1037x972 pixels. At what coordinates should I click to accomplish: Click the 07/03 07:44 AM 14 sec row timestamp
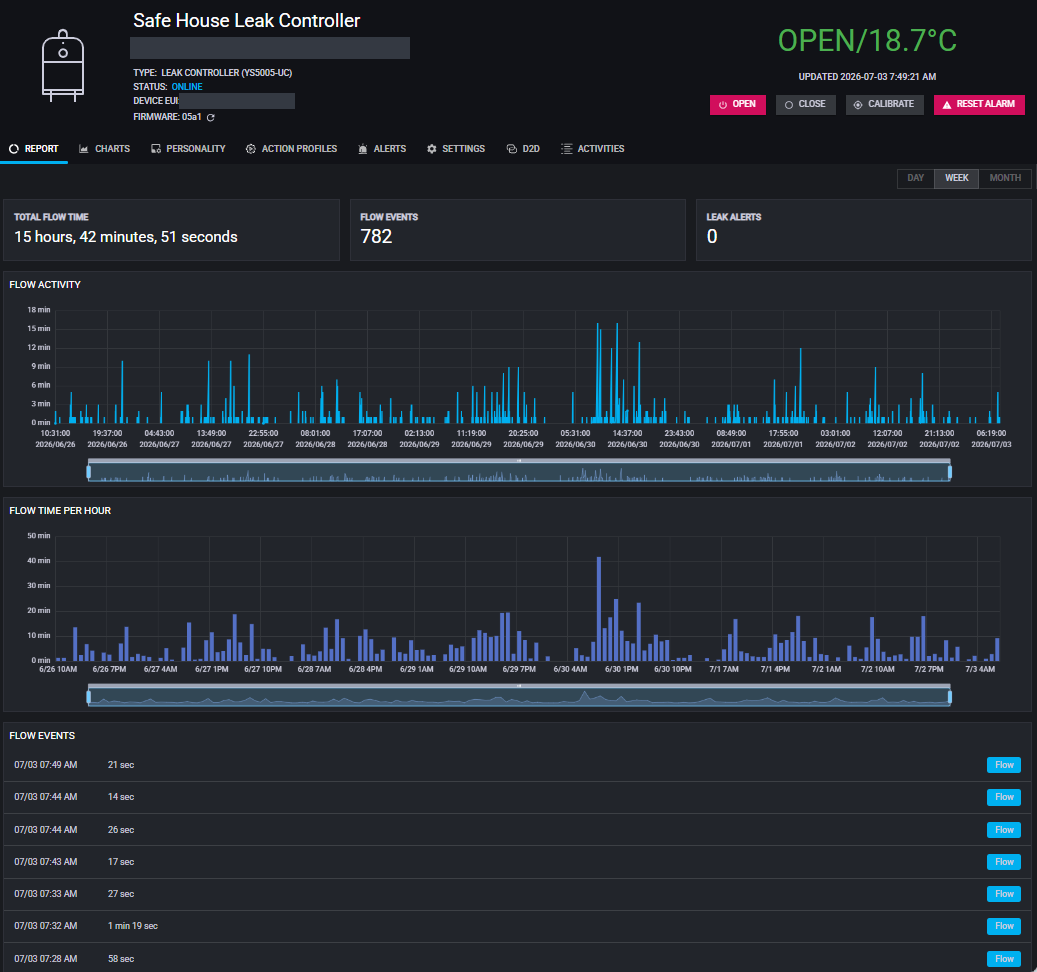[x=46, y=797]
